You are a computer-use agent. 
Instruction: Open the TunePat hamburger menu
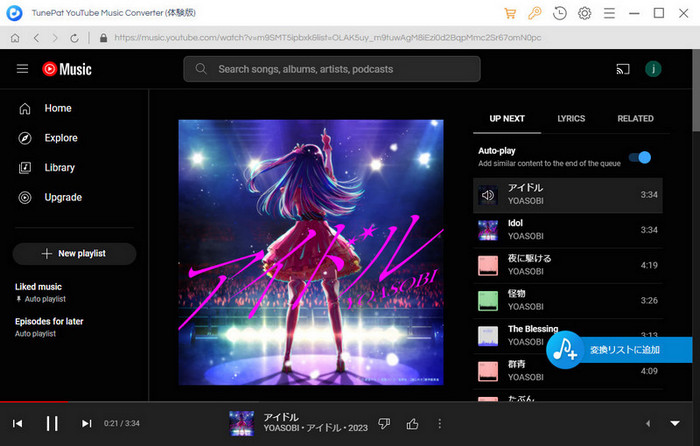pyautogui.click(x=609, y=13)
